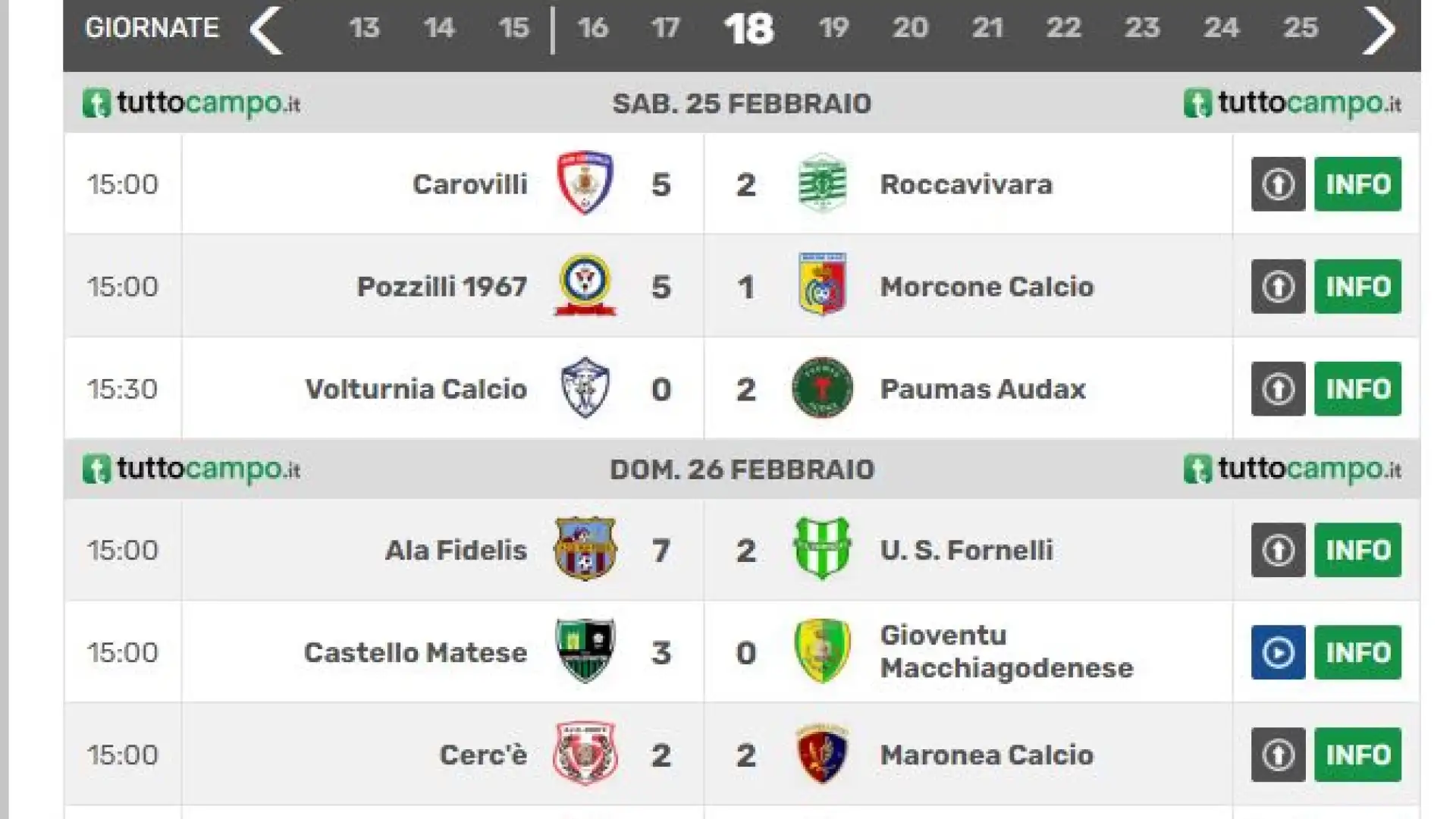1456x819 pixels.
Task: Open the Gioventu Macchiagodenese team name
Action: (x=1006, y=651)
